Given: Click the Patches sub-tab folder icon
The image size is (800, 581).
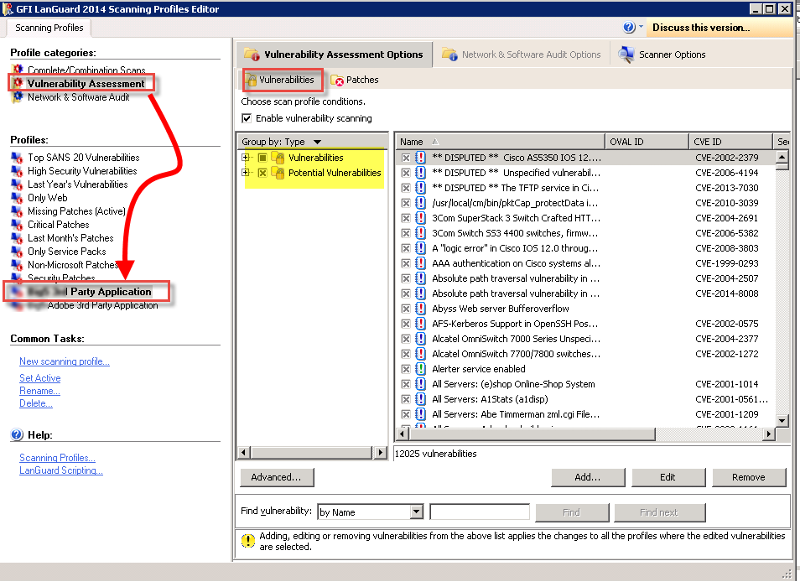Looking at the screenshot, I should coord(337,80).
